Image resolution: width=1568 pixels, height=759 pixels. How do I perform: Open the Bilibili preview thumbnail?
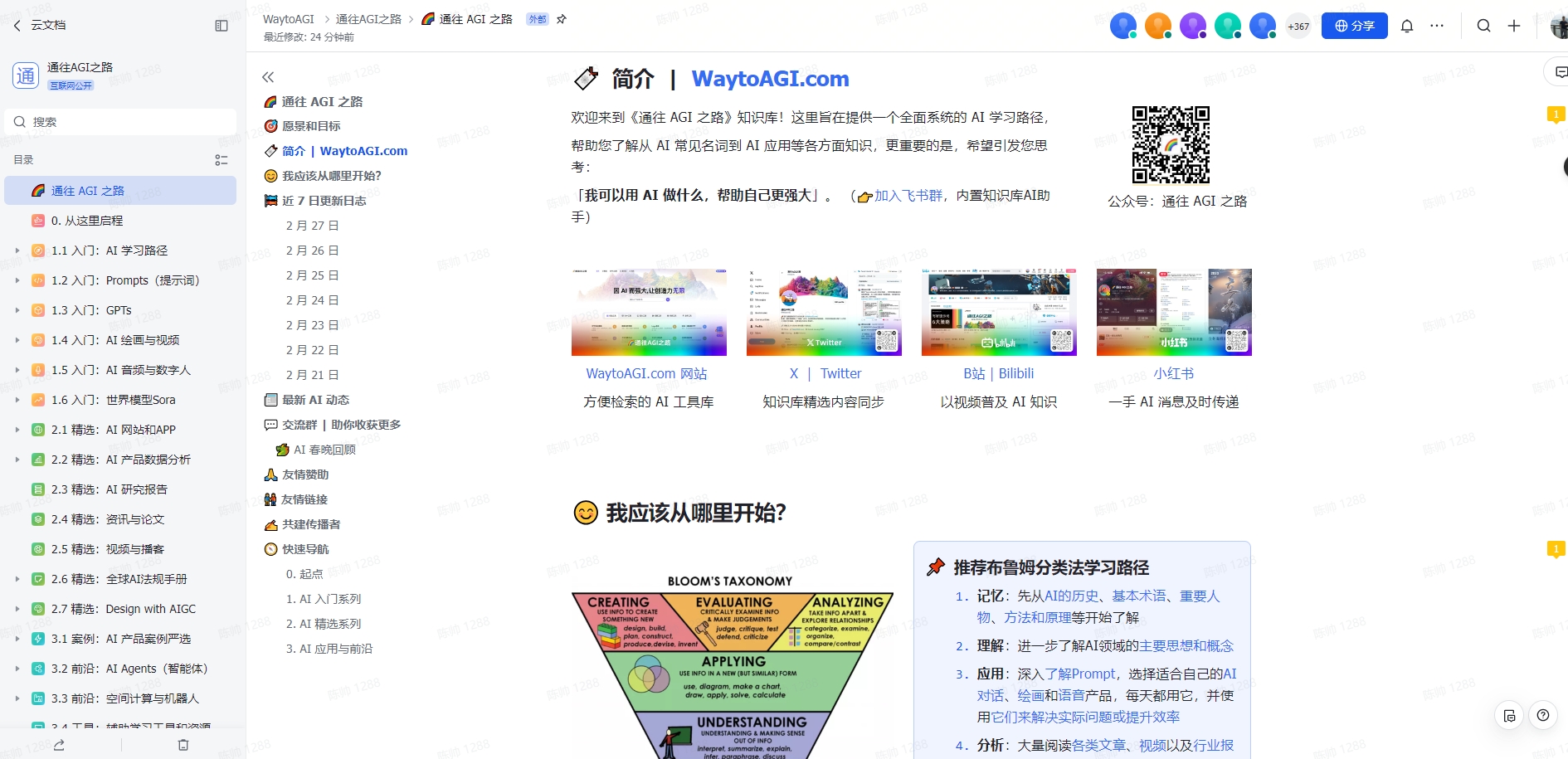[x=999, y=312]
